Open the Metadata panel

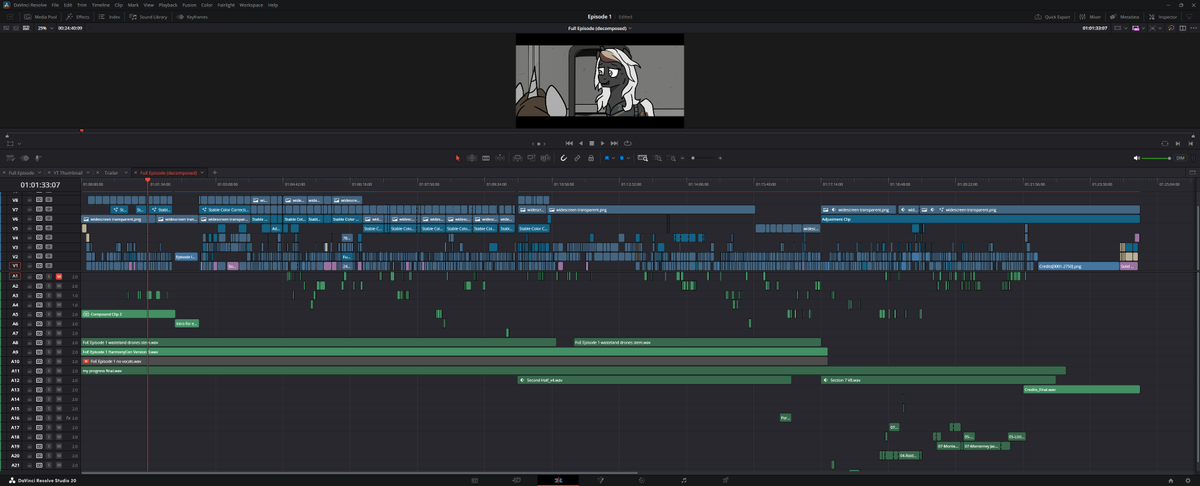pyautogui.click(x=1125, y=17)
